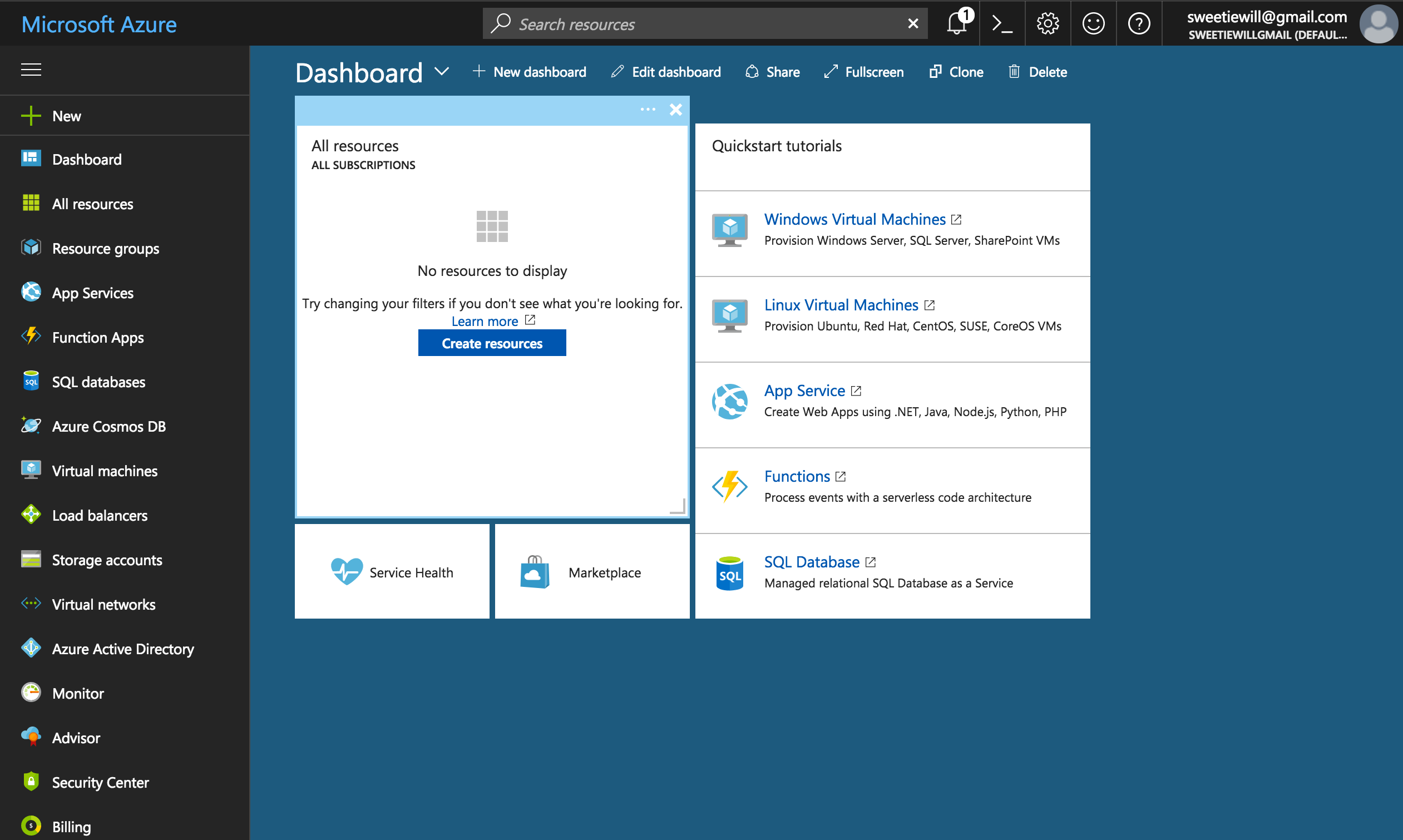Click Share in dashboard toolbar
The image size is (1403, 840).
(x=773, y=72)
